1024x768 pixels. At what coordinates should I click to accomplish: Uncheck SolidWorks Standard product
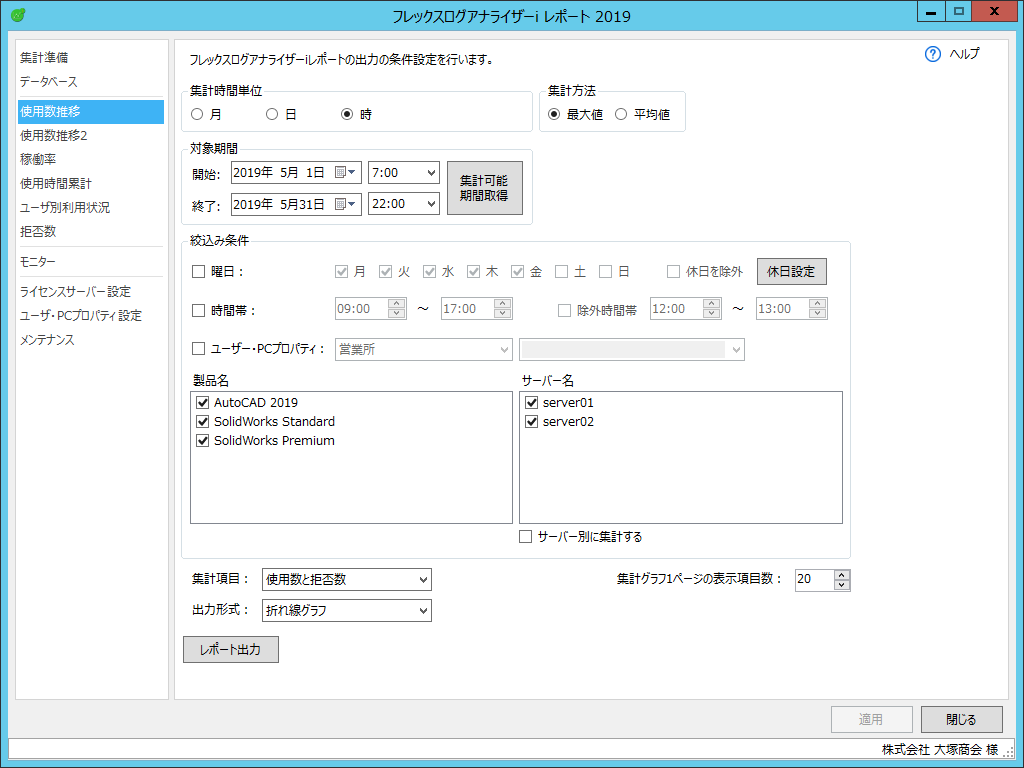click(x=202, y=421)
